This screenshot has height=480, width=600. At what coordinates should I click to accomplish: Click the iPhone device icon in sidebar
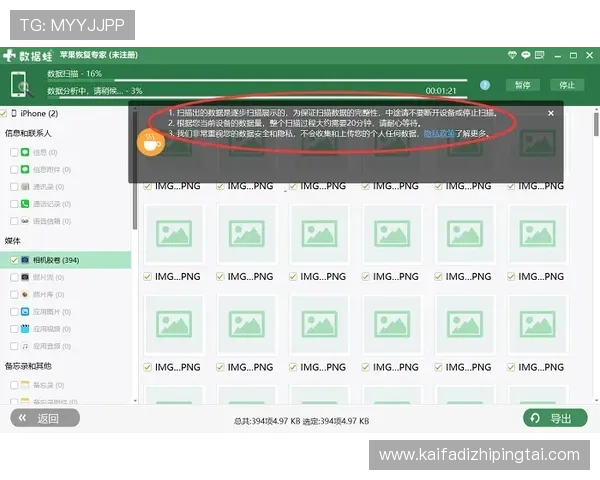tap(14, 113)
